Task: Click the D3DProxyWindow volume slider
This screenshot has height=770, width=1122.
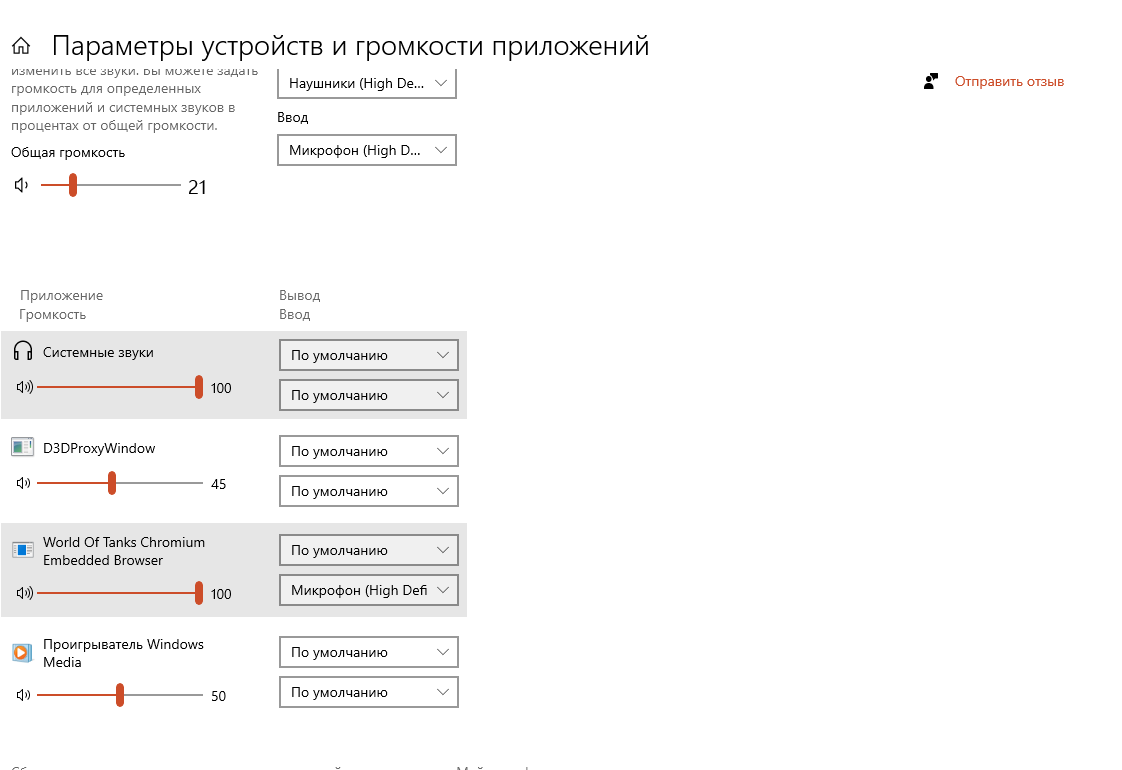Action: 120,484
